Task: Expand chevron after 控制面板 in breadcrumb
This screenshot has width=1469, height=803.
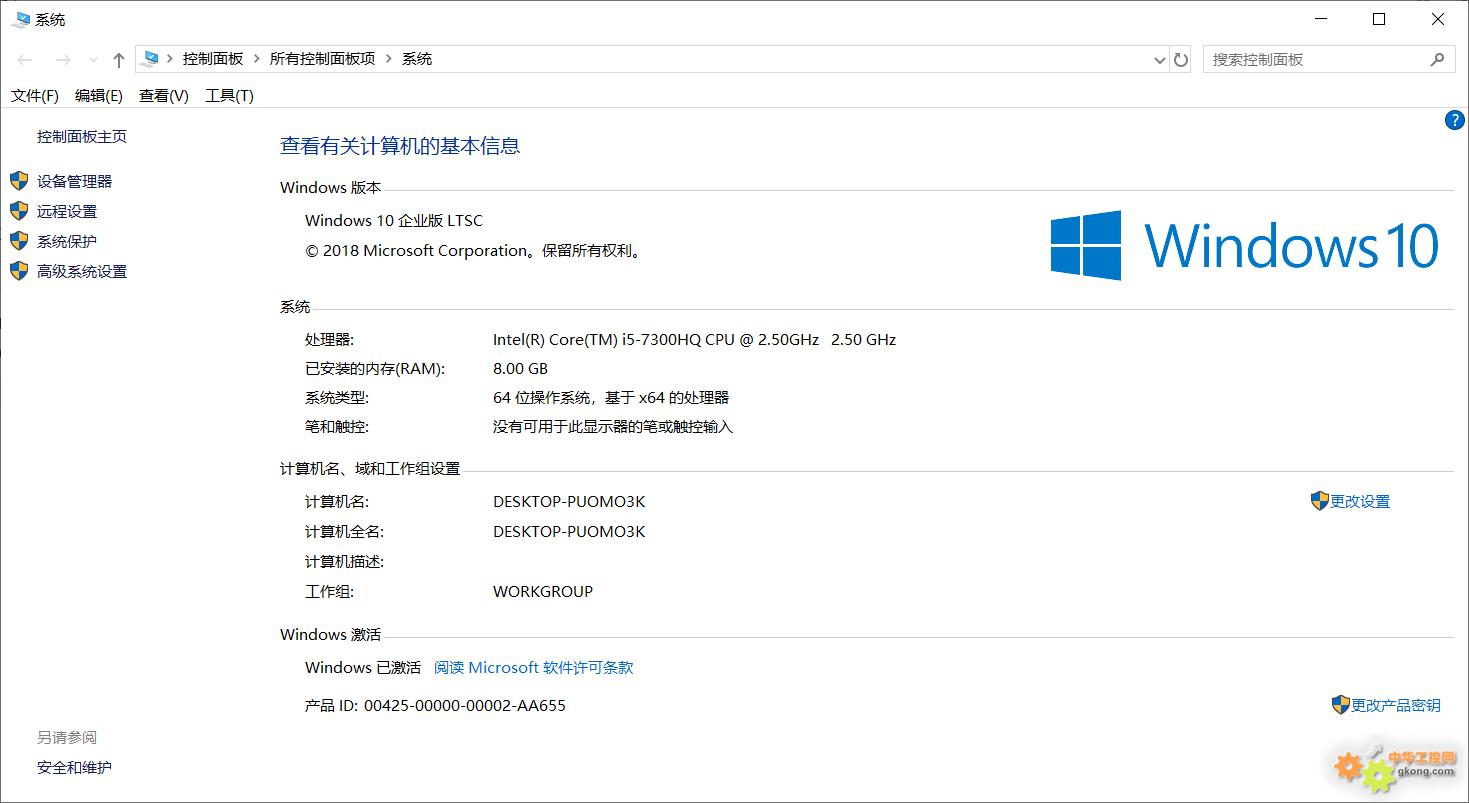Action: [x=257, y=59]
